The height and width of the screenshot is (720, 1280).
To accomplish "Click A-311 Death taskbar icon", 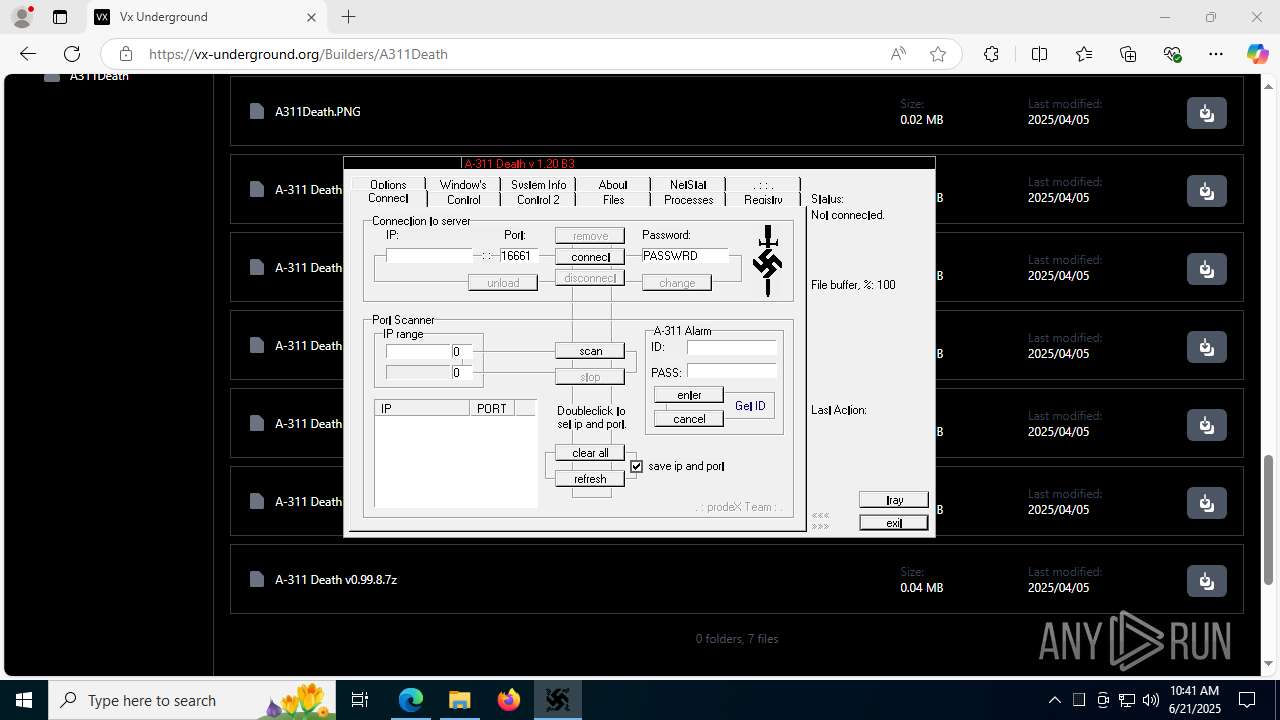I will [557, 700].
